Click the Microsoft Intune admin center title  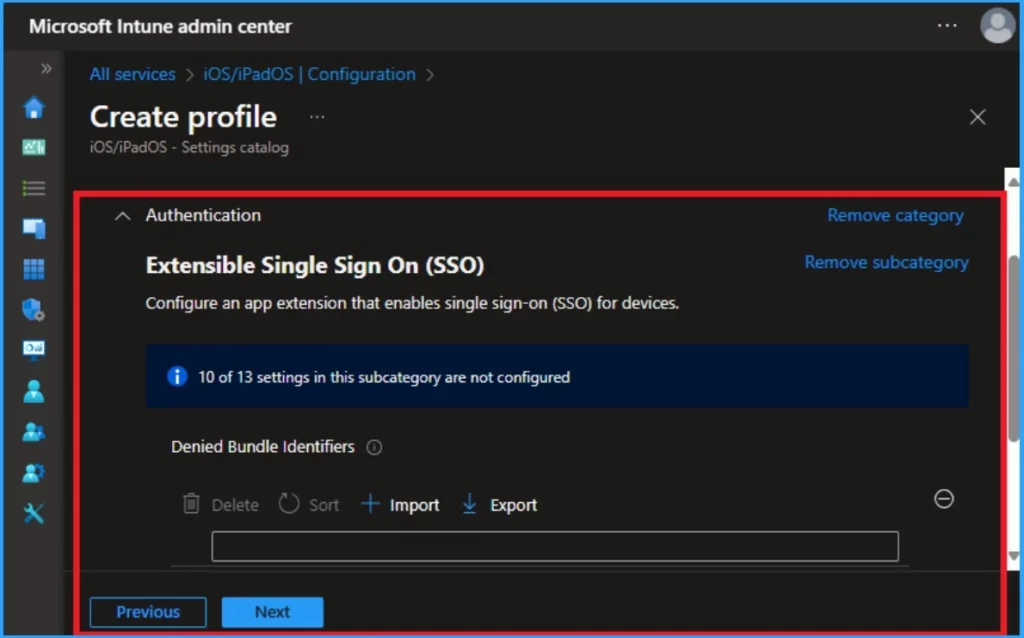pos(161,26)
